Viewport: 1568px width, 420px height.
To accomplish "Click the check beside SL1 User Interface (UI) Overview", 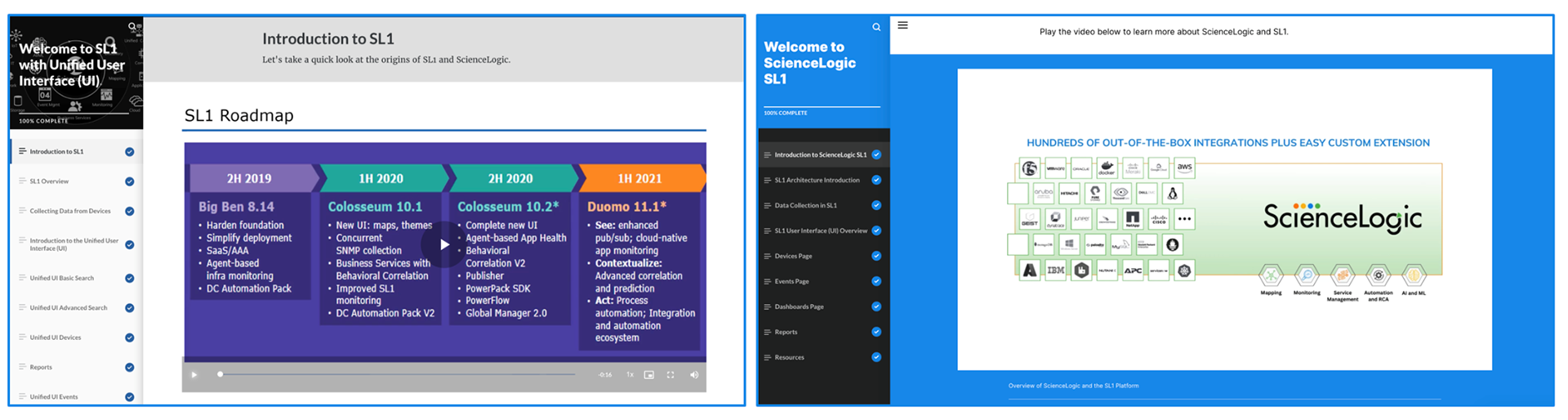I will pos(876,230).
